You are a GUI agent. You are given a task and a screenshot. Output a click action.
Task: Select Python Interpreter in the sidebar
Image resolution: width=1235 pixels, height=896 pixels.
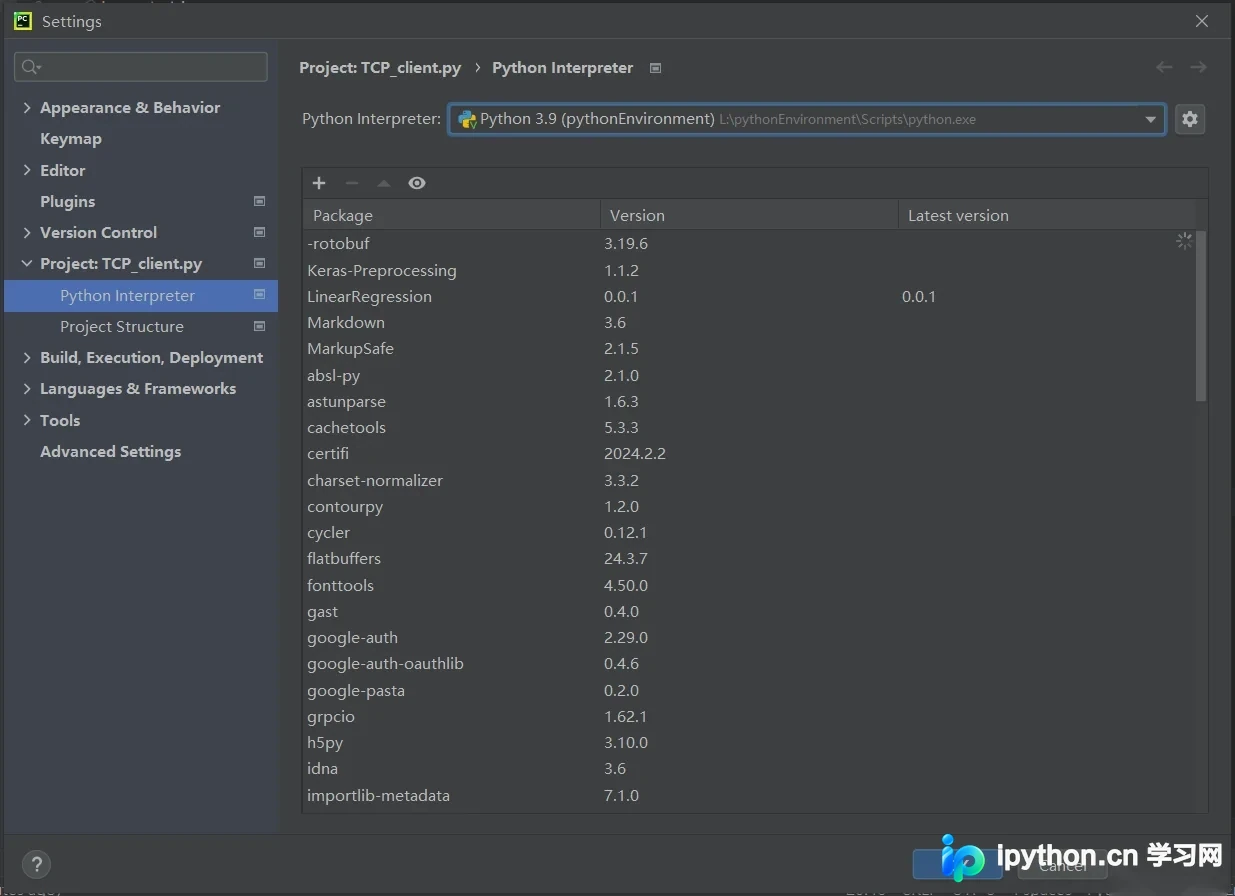141,296
